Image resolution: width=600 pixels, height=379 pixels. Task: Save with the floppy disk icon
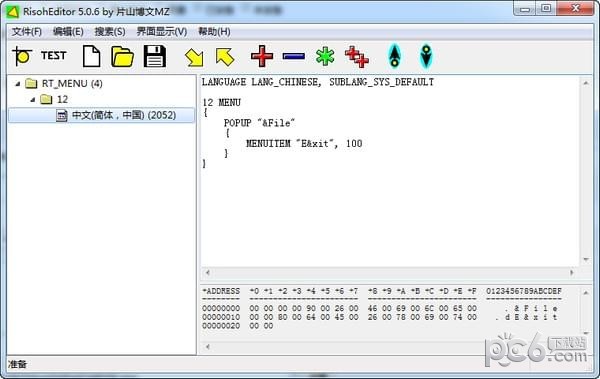pos(155,56)
